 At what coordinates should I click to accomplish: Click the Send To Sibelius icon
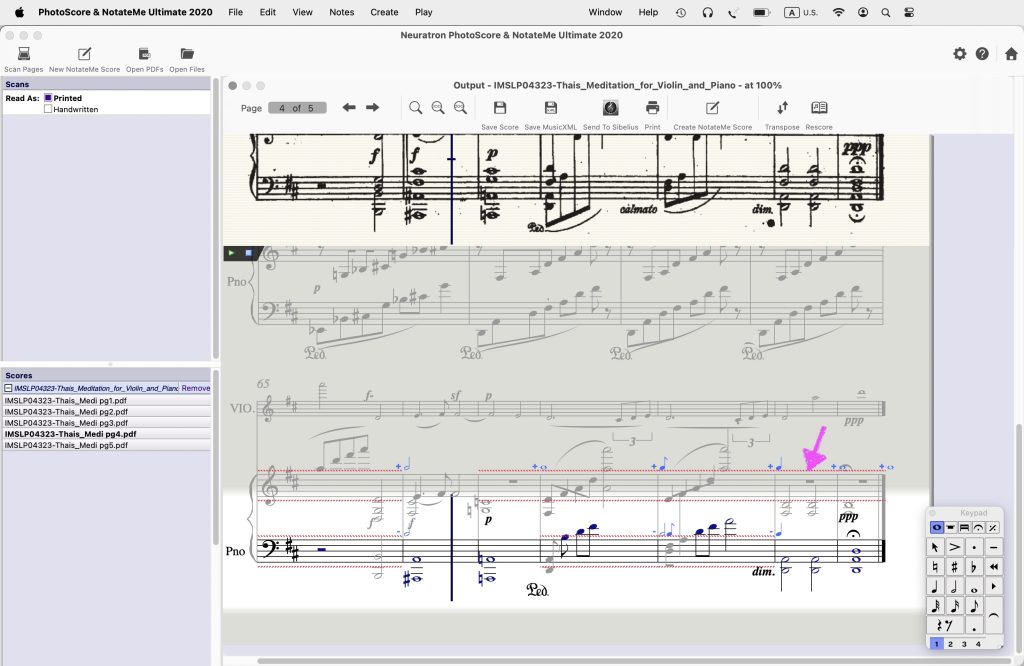click(609, 108)
